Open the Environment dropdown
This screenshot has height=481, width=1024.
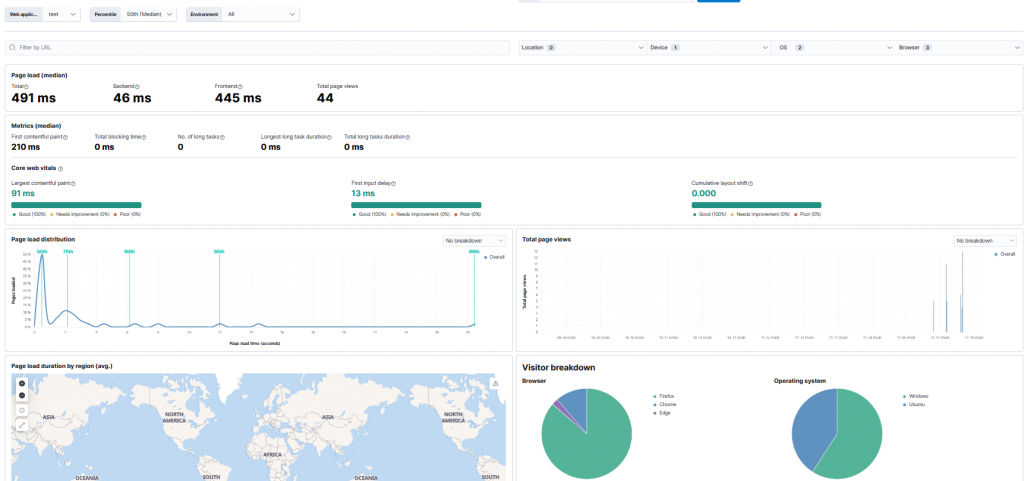[261, 15]
